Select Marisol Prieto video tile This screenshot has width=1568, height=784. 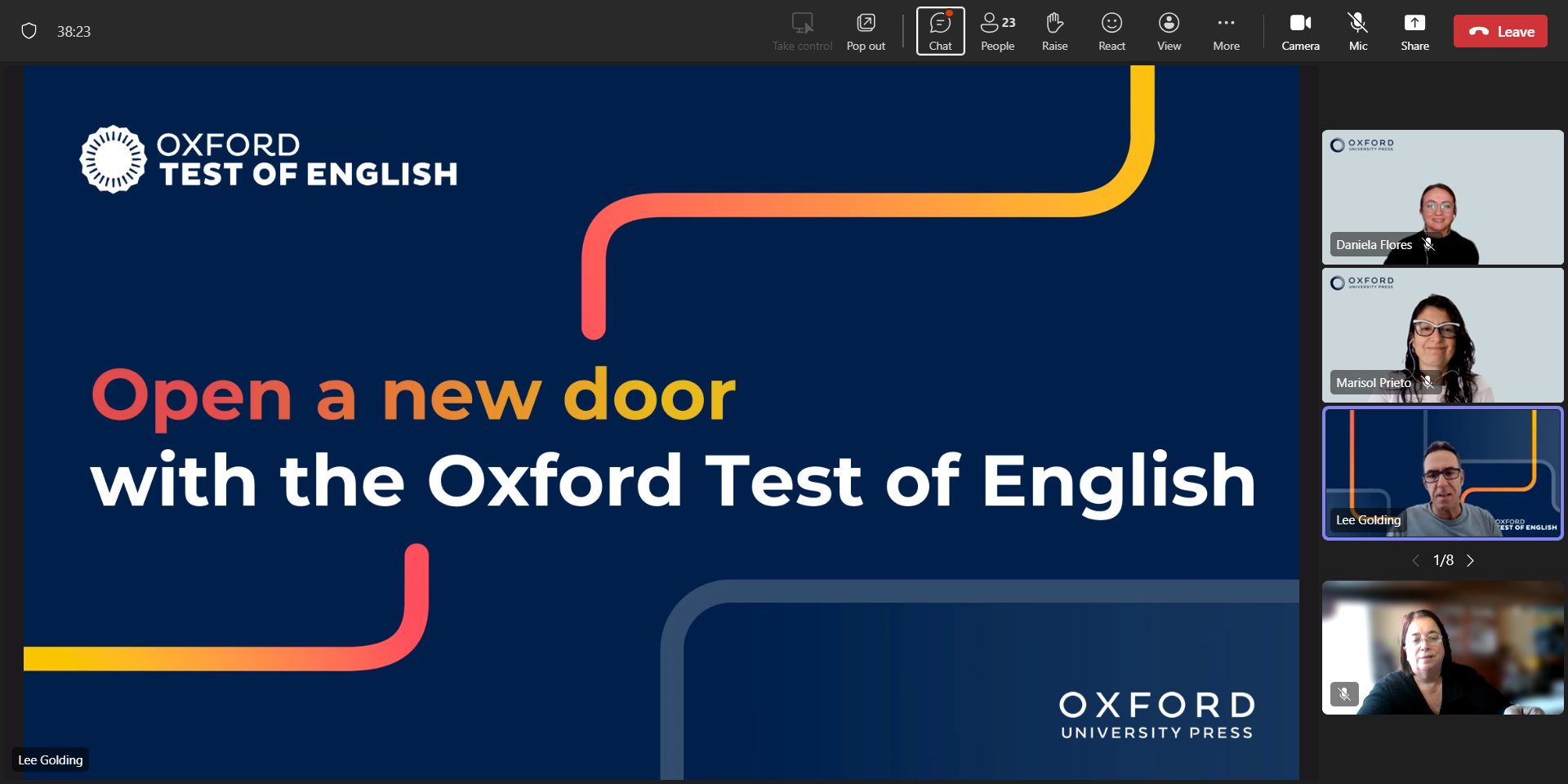[x=1442, y=335]
